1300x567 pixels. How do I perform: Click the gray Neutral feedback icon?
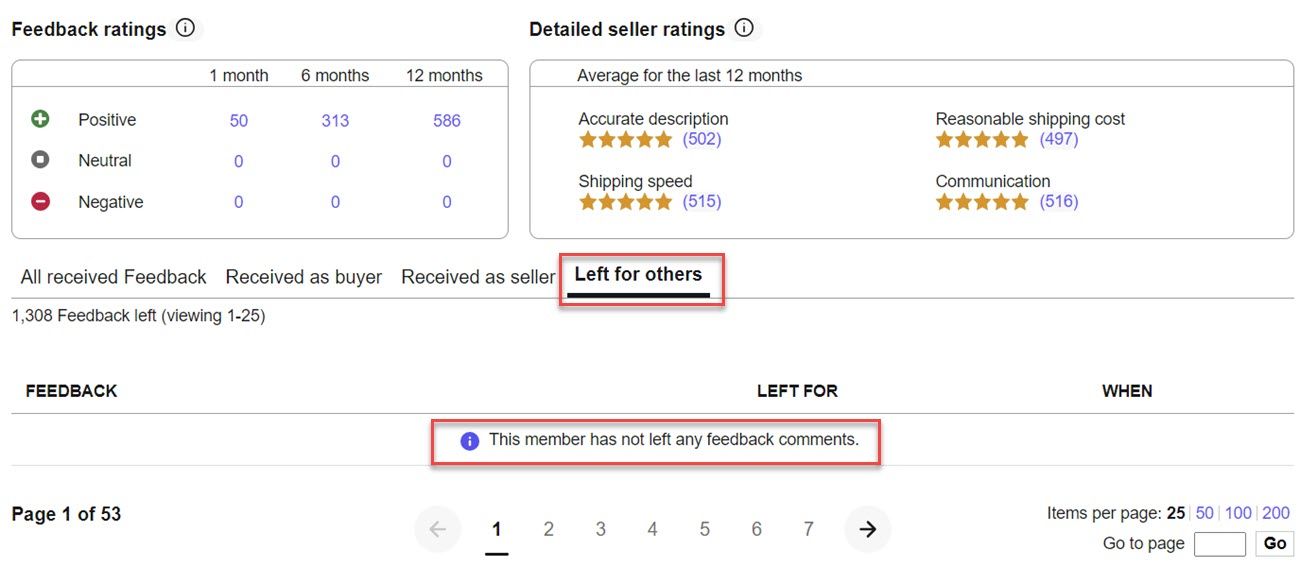point(40,160)
